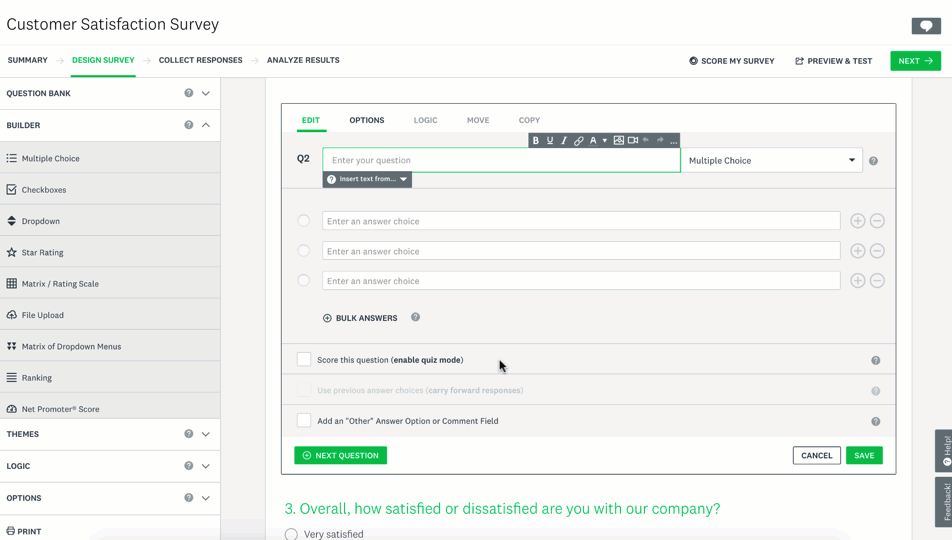Insert a hyperlink using link icon
The image size is (952, 540).
(578, 141)
